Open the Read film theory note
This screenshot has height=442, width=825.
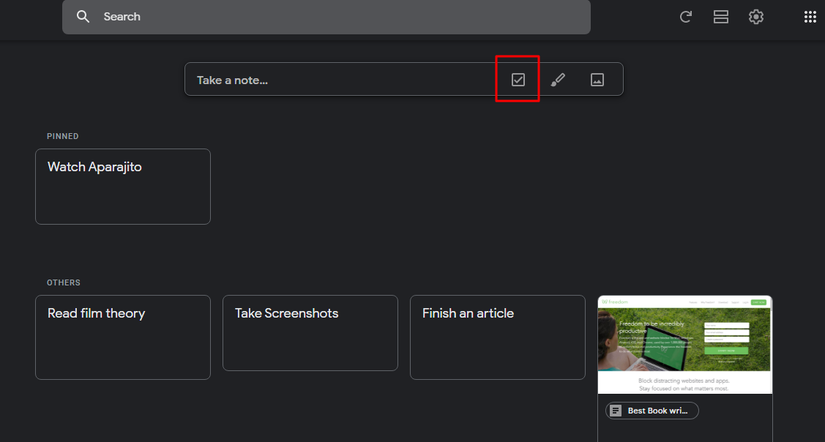pyautogui.click(x=123, y=337)
